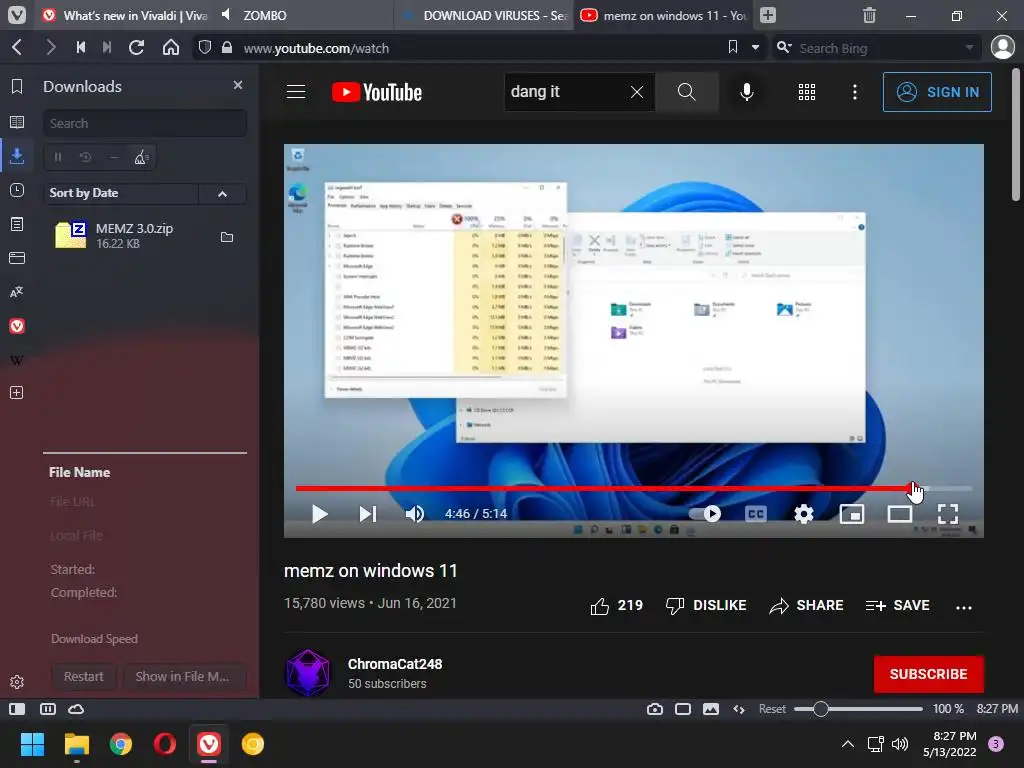The width and height of the screenshot is (1024, 768).
Task: Open YouTube settings three-dot menu
Action: click(855, 92)
